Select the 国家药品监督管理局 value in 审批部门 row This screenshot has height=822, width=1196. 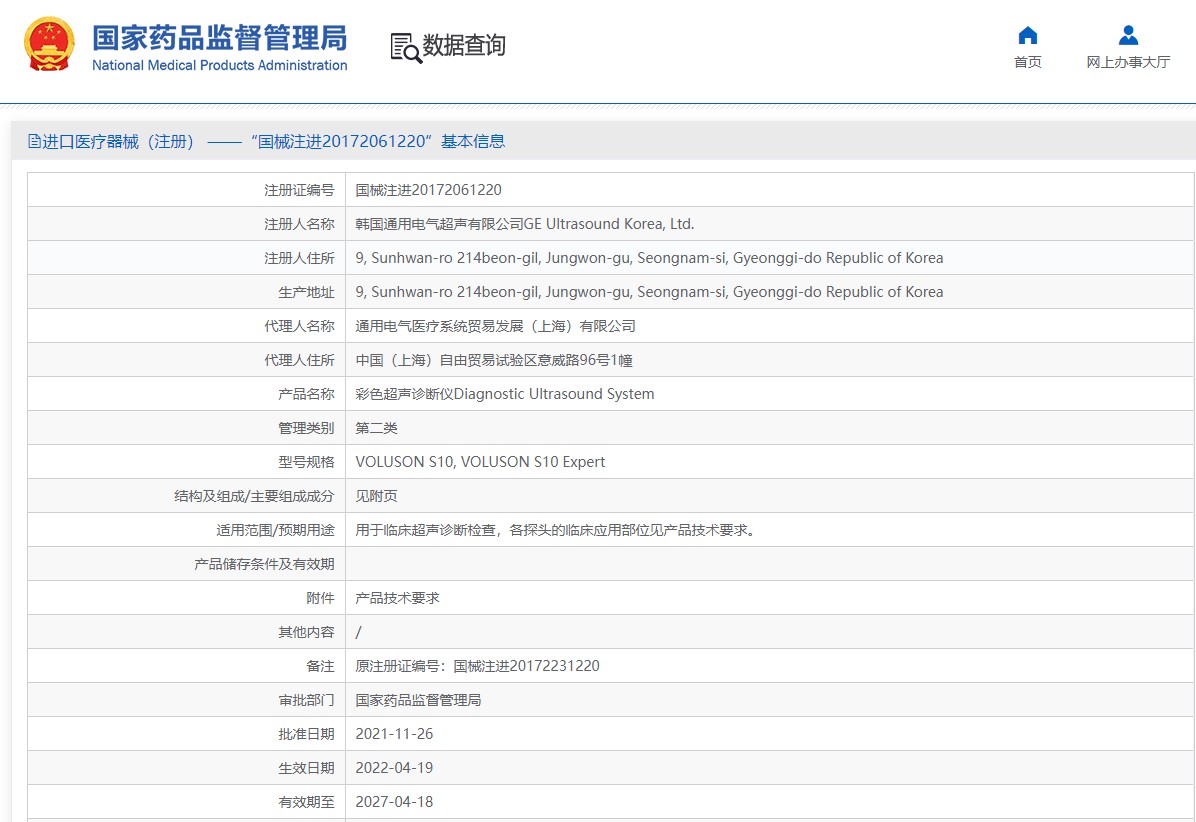pos(418,700)
